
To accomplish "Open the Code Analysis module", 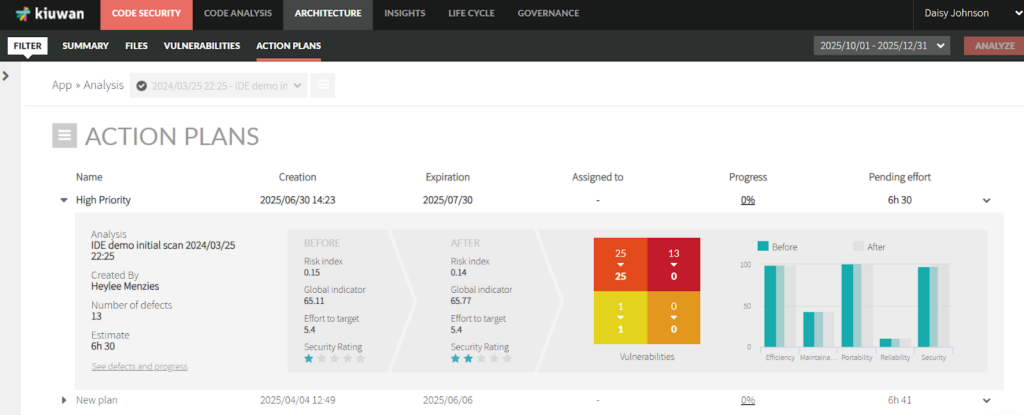I will click(x=238, y=14).
